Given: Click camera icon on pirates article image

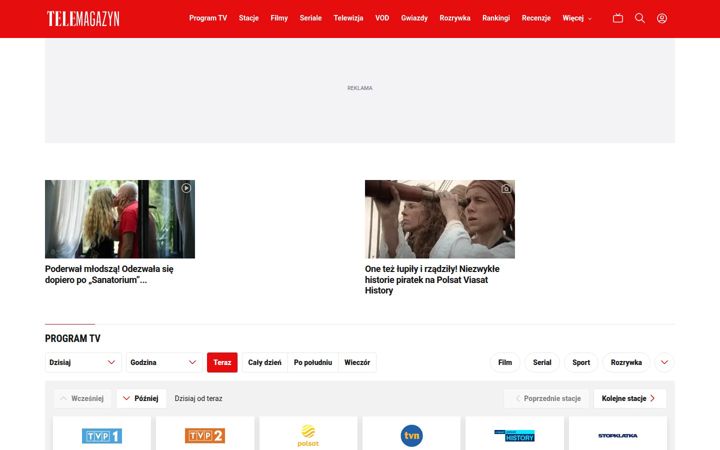Looking at the screenshot, I should (506, 188).
